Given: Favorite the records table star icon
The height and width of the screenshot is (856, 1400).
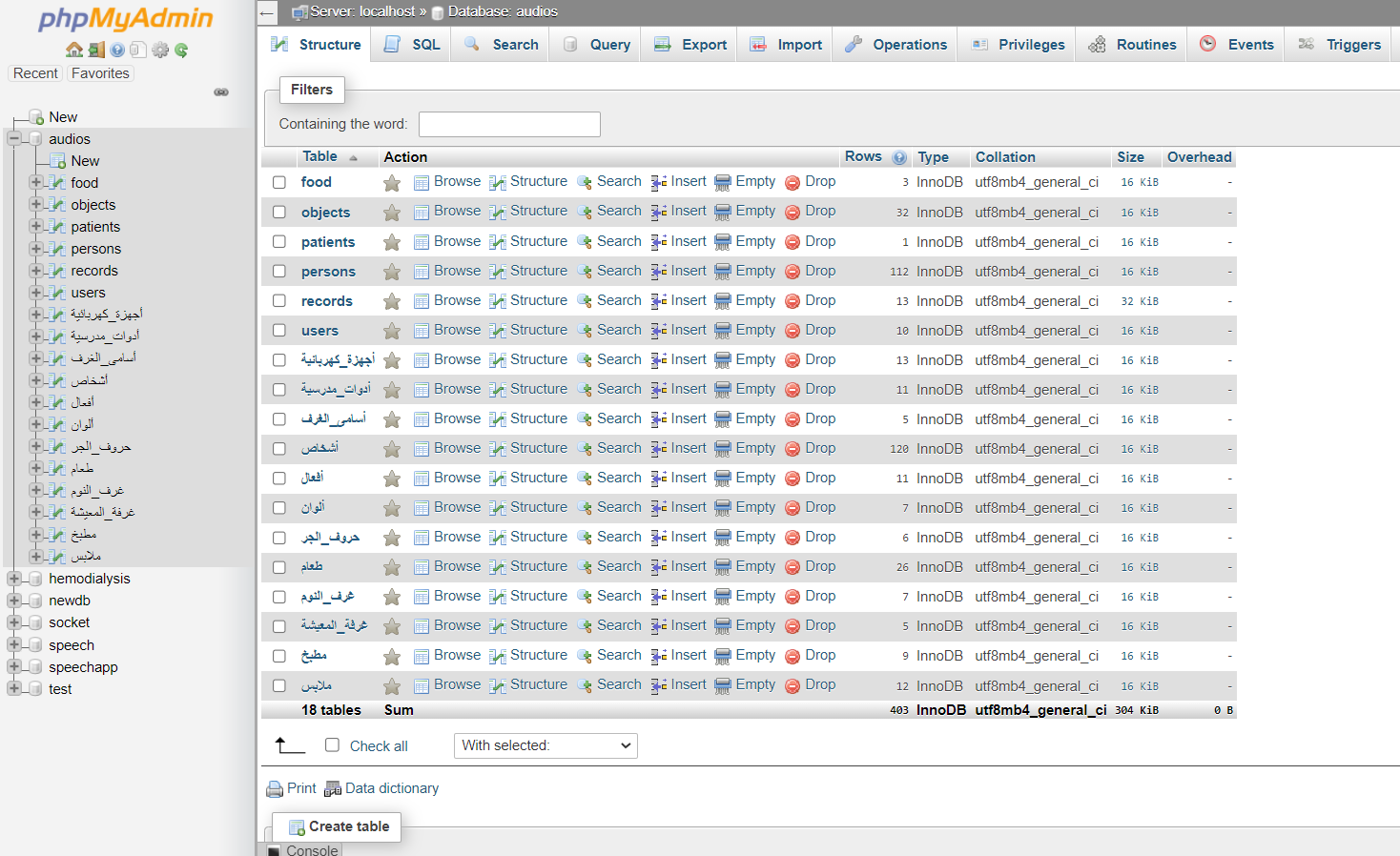Looking at the screenshot, I should [392, 301].
